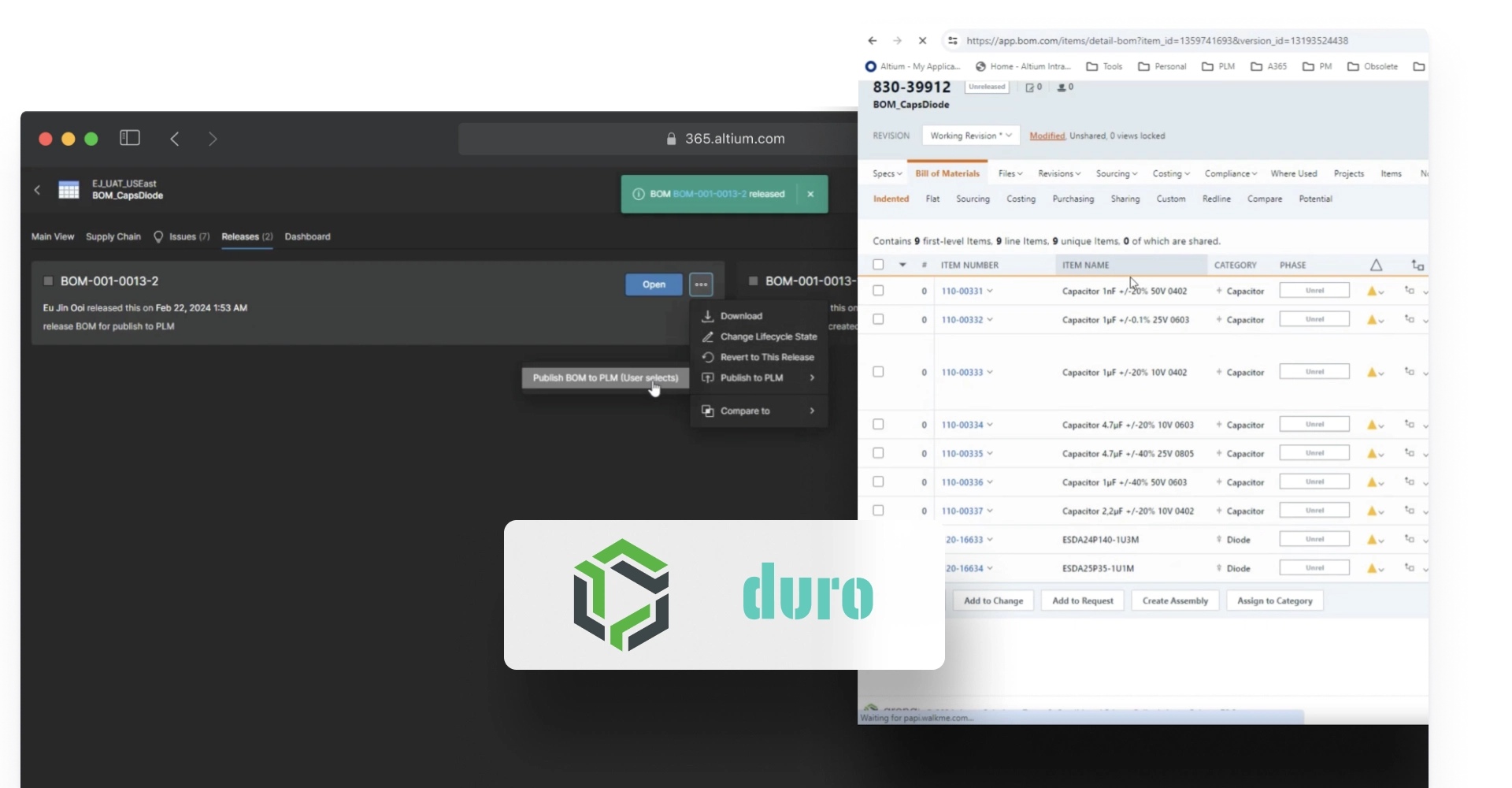Go back with Safari's back arrow
The image size is (1512, 788).
(175, 139)
